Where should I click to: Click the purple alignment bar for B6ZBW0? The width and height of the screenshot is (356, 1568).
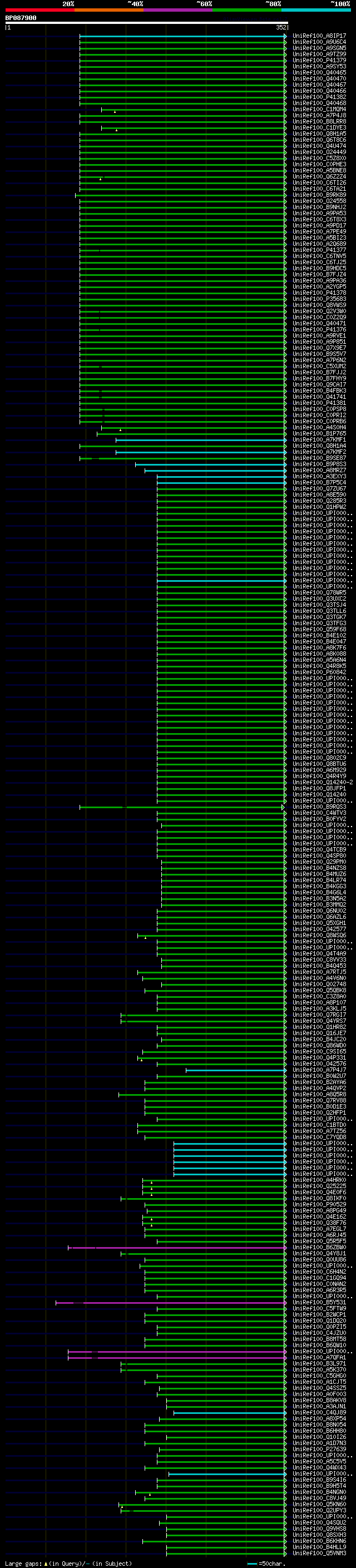pos(176,1247)
